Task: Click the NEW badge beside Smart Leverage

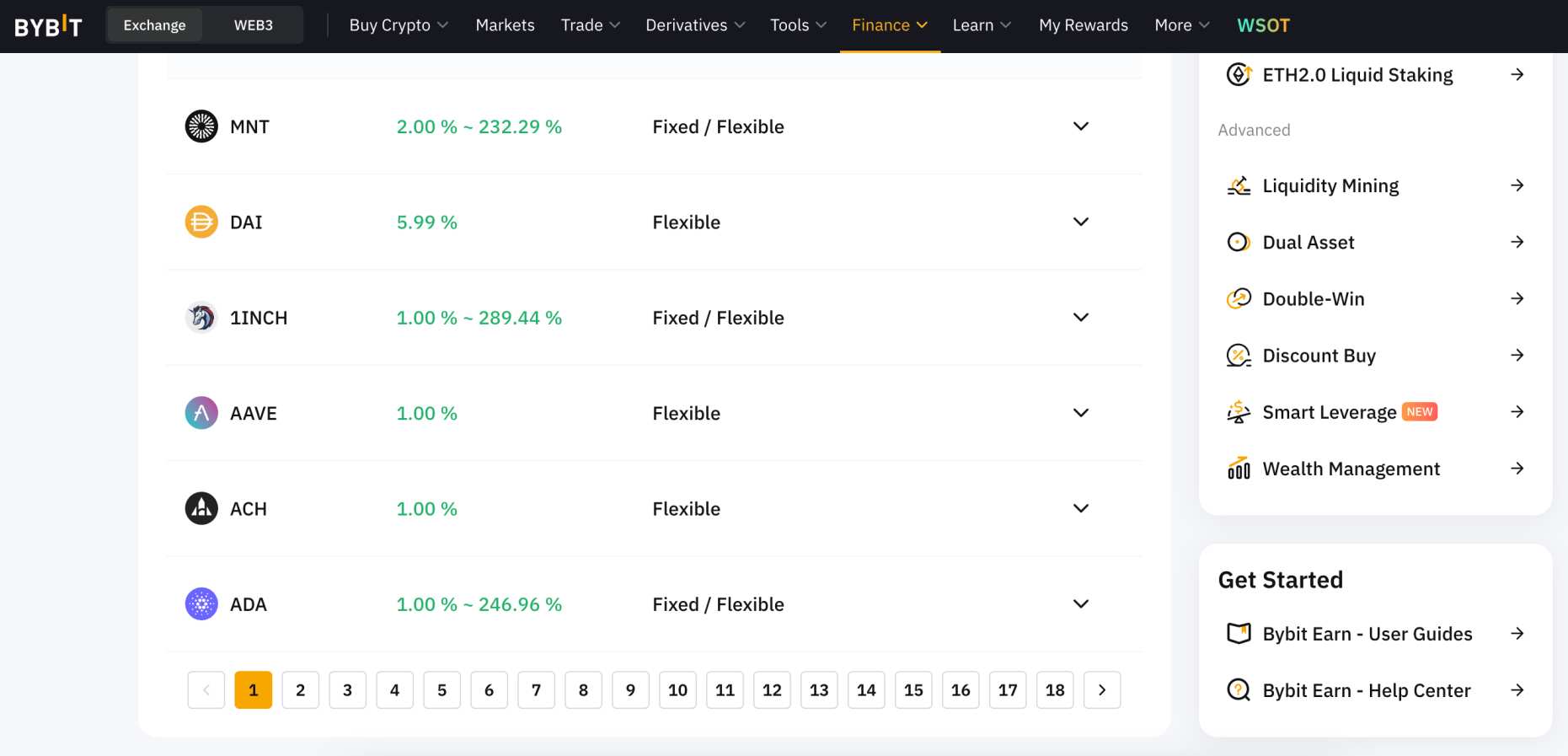Action: pos(1420,411)
